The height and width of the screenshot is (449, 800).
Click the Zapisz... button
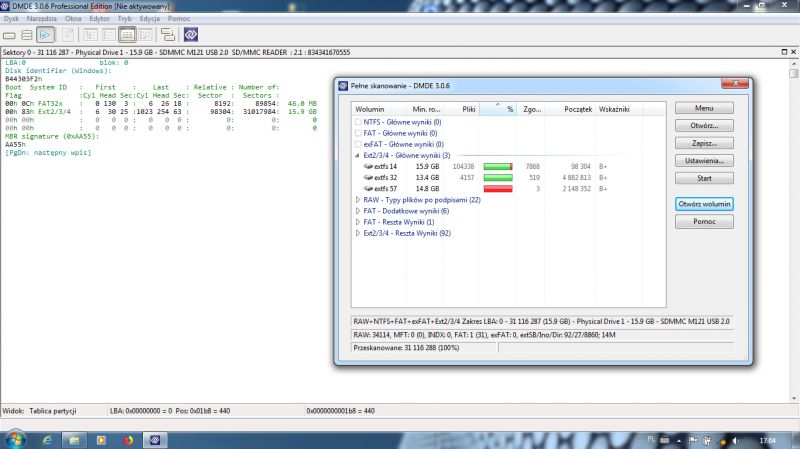coord(704,143)
